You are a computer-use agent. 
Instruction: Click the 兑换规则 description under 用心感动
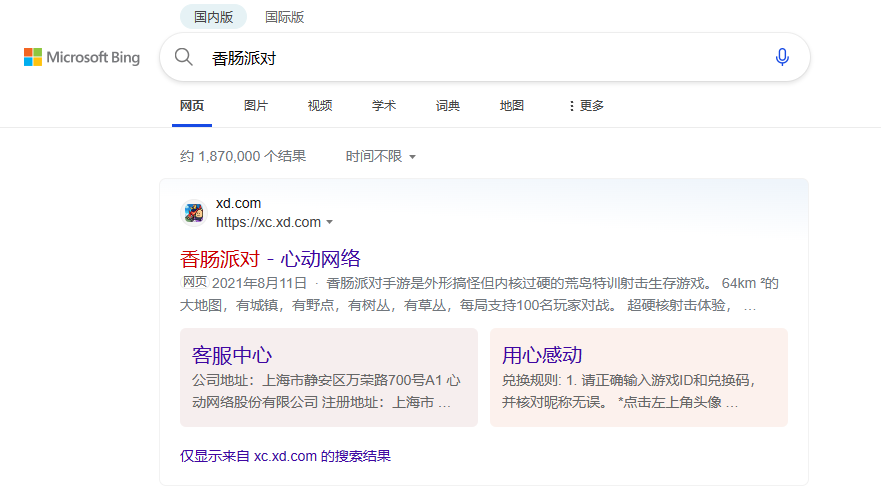[628, 392]
